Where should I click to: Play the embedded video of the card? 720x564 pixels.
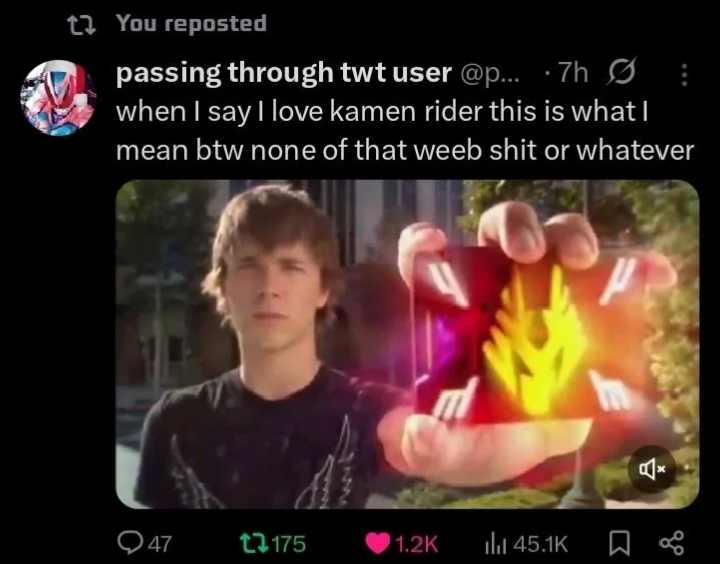click(407, 344)
